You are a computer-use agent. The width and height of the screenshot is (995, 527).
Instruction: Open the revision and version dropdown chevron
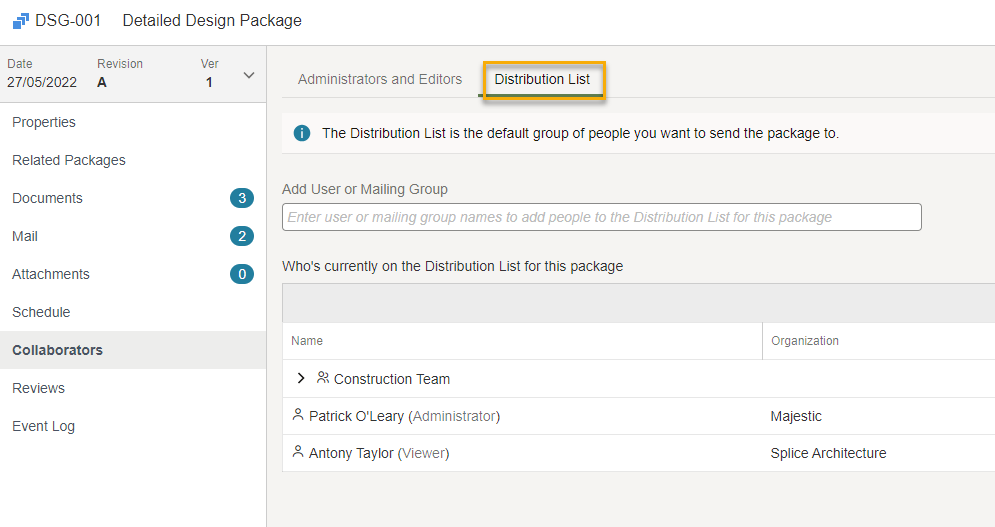click(249, 75)
